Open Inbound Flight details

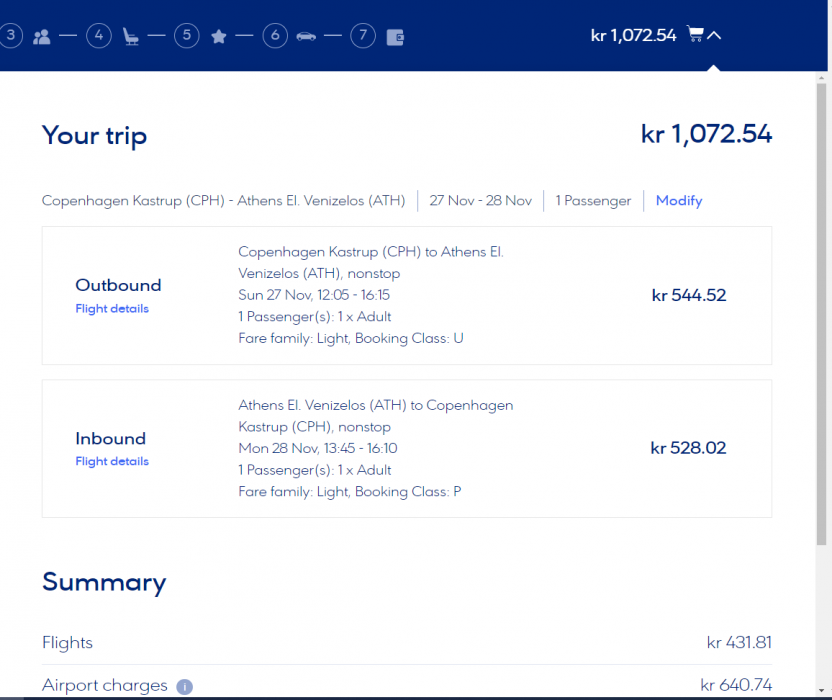(112, 462)
